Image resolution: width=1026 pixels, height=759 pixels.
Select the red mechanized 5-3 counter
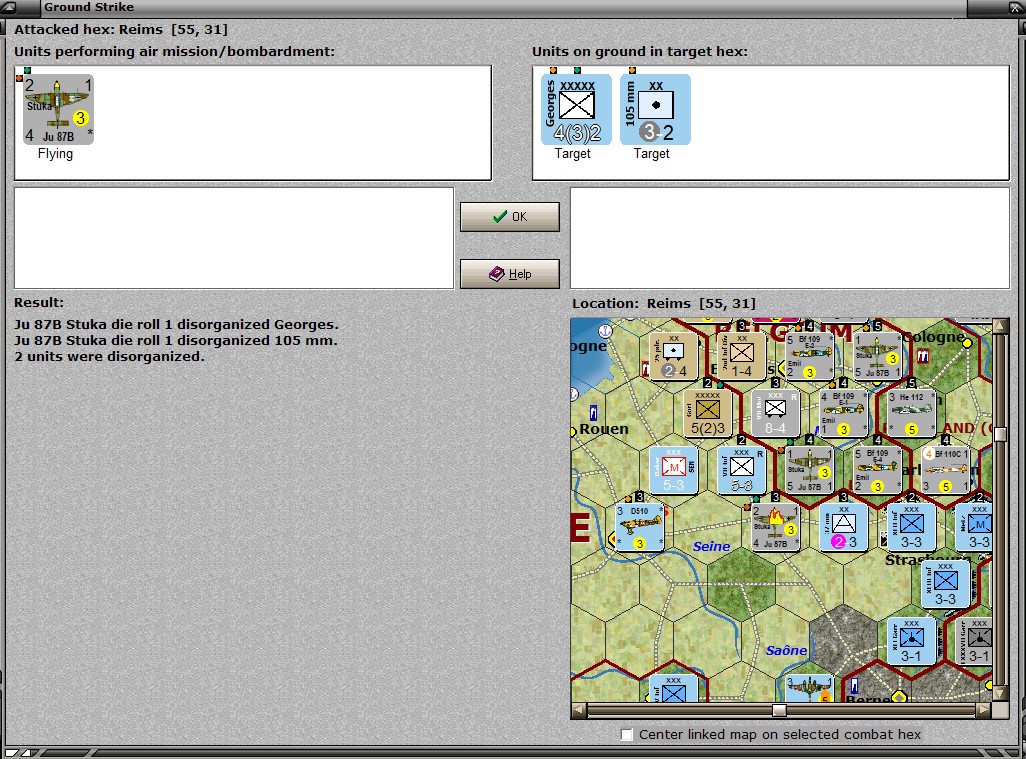[673, 470]
